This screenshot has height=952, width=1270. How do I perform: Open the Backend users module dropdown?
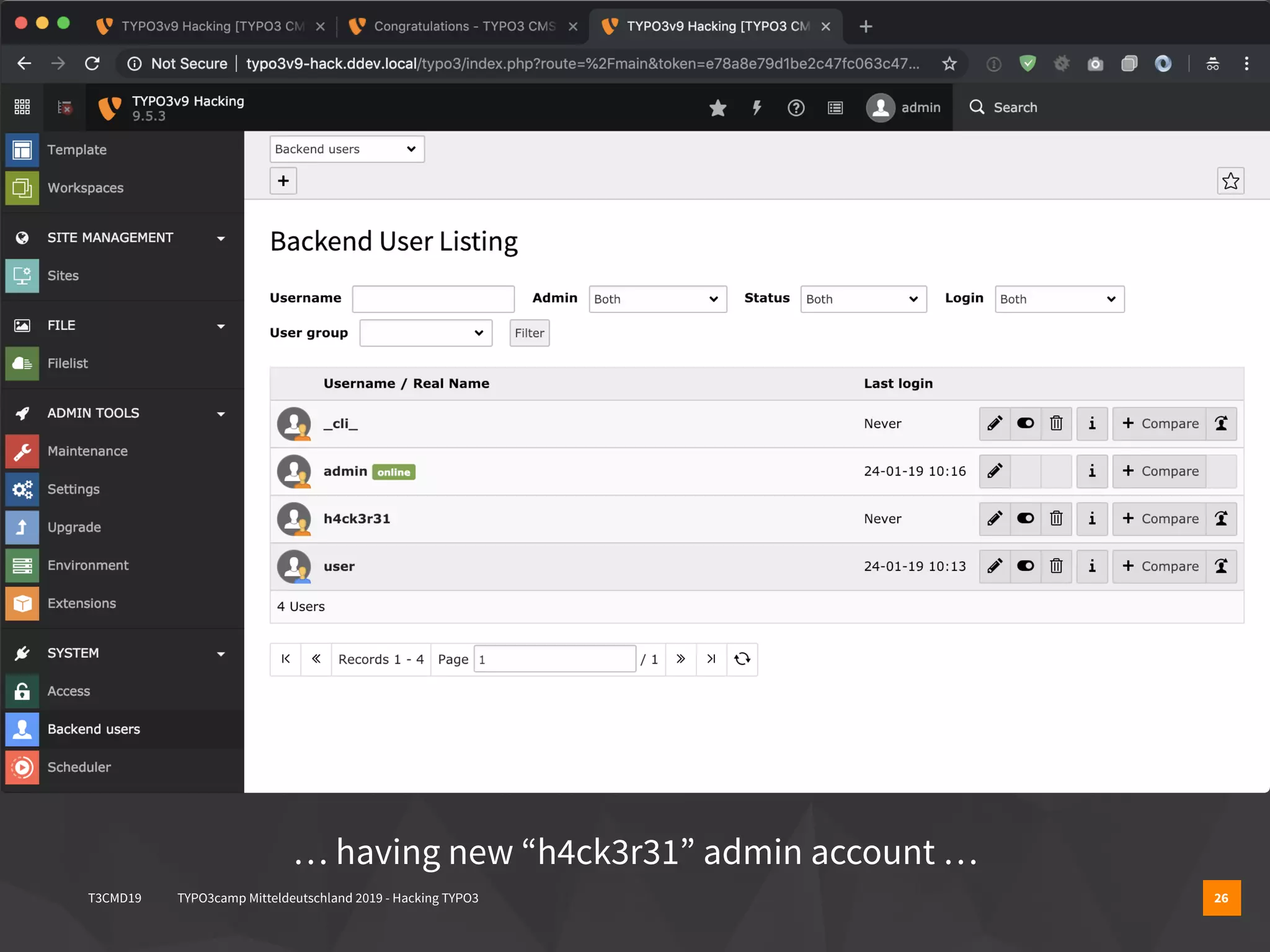[347, 149]
